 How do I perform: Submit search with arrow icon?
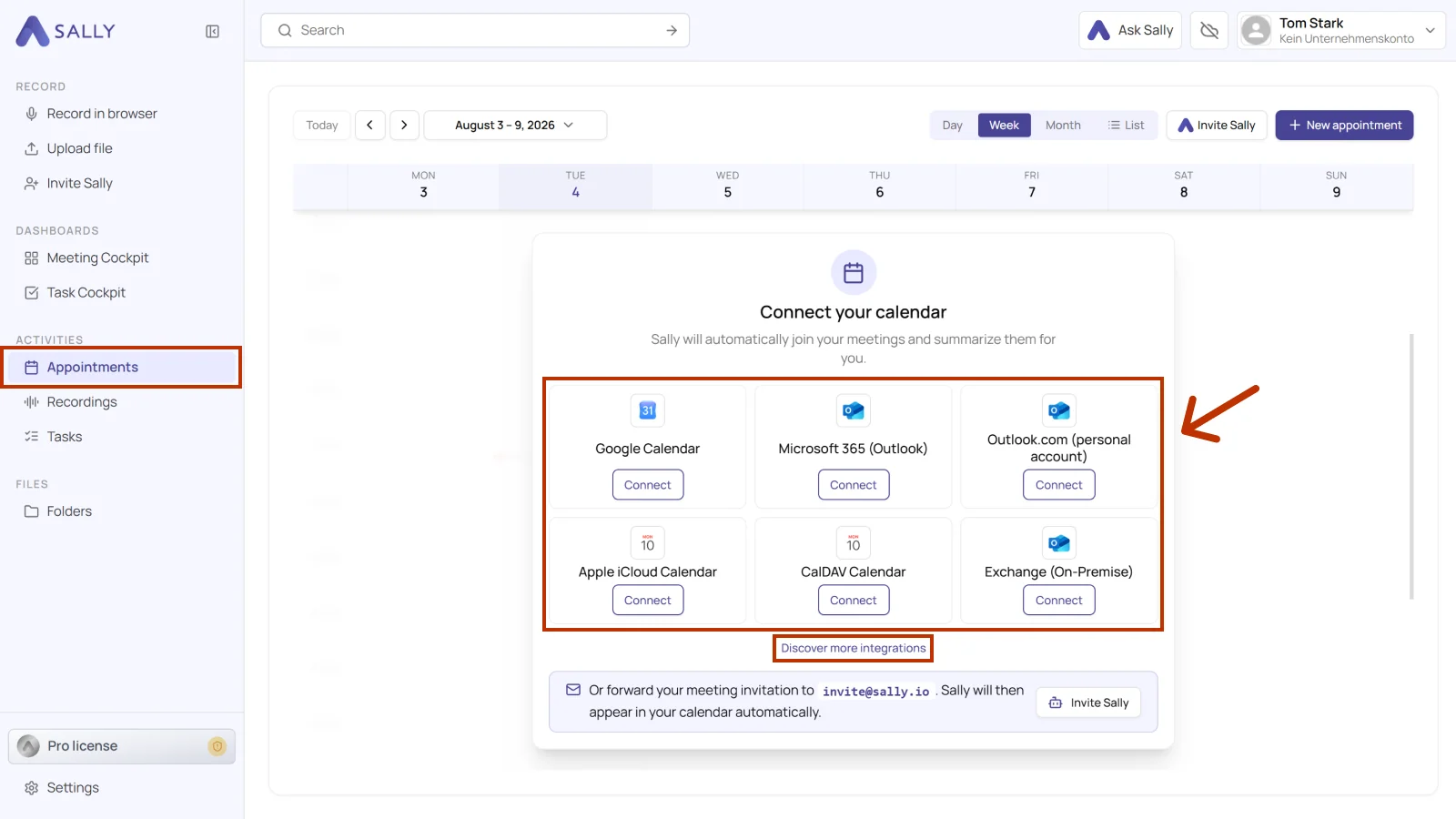tap(672, 30)
